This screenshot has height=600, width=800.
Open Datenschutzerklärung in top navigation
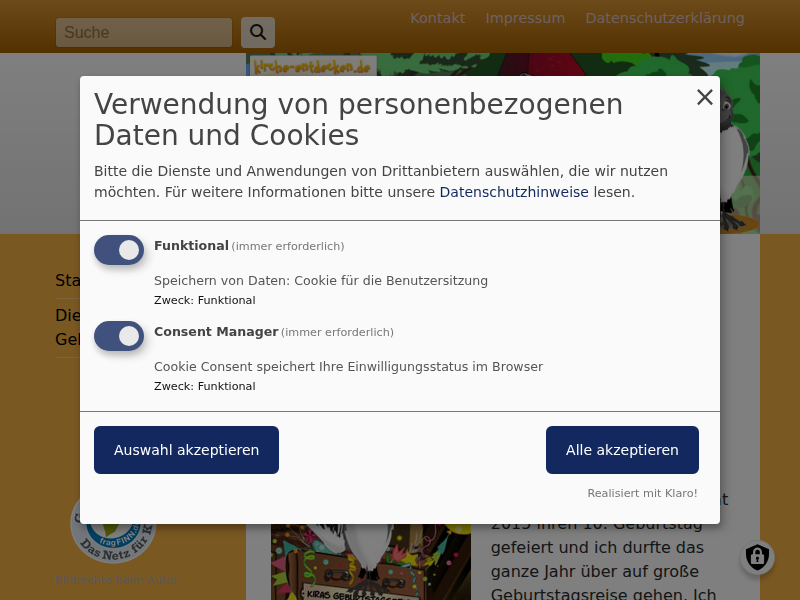[664, 18]
